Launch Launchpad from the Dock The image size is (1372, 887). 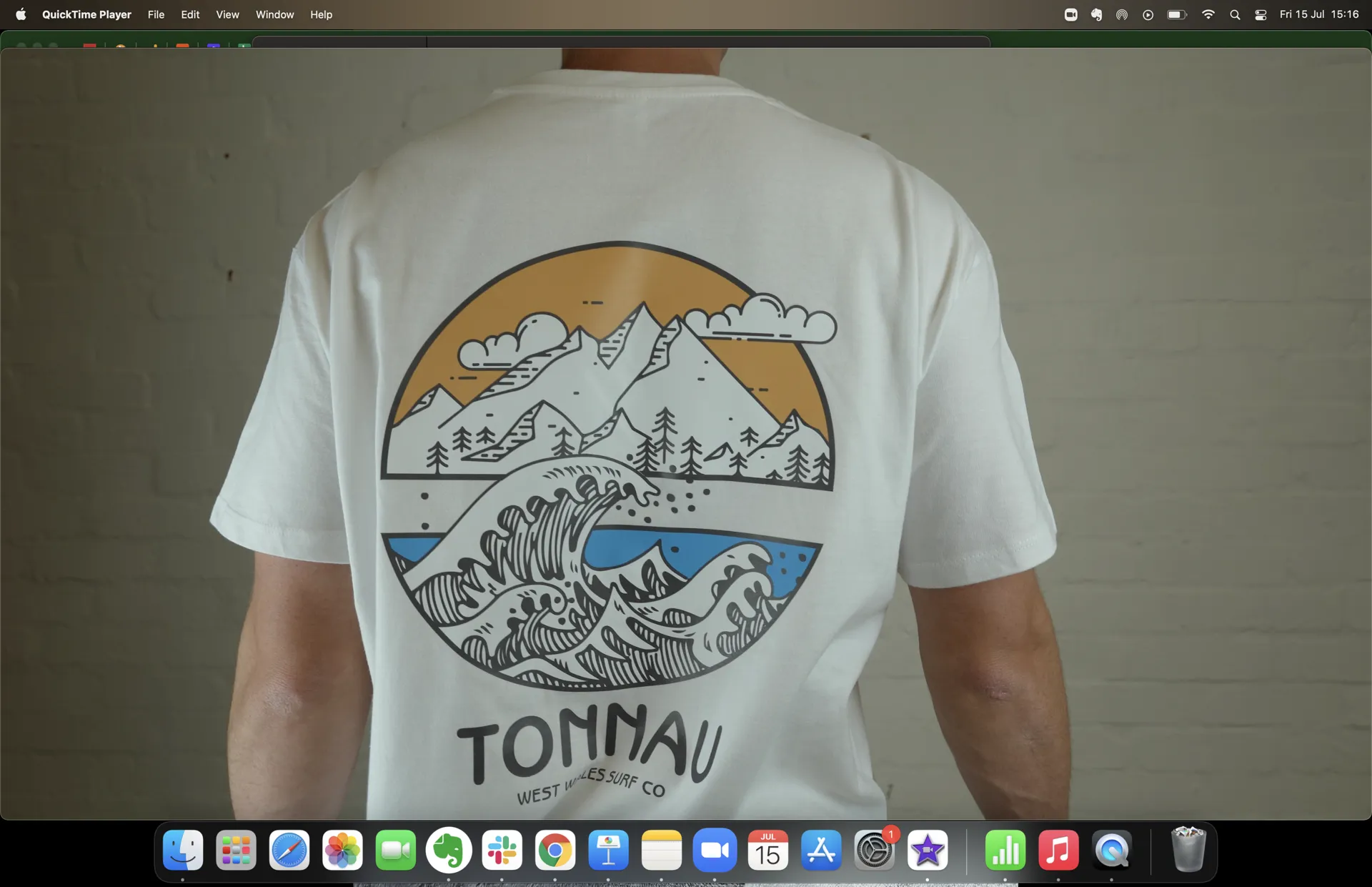tap(236, 850)
